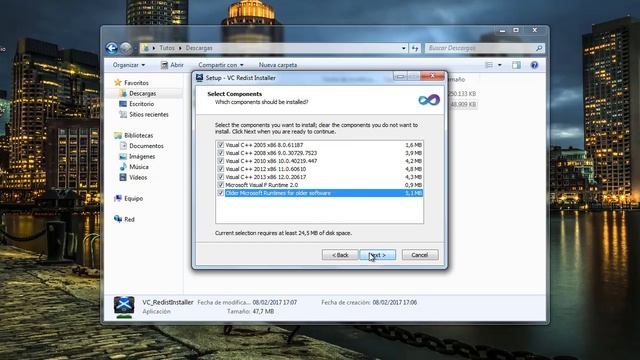Screen dimensions: 640x360
Task: Click '08/02/2017 17:07' modification date in details pane
Action: (275, 302)
